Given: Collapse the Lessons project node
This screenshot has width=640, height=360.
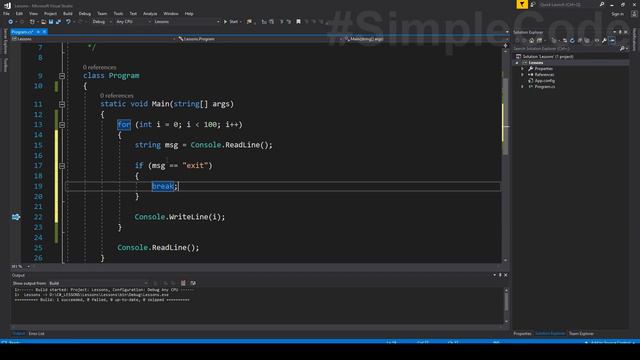Looking at the screenshot, I should 517,63.
